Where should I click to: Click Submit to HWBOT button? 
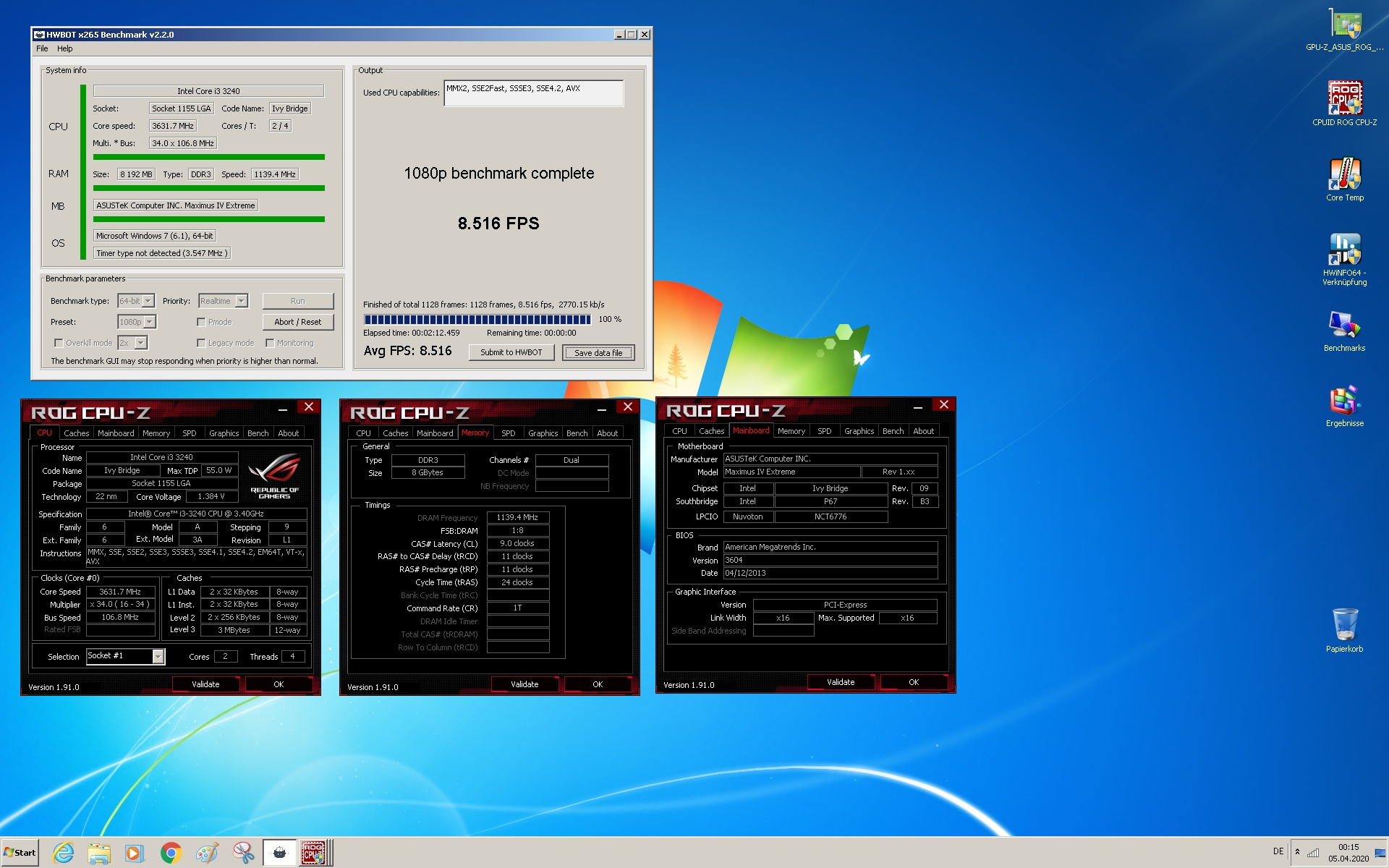511,352
